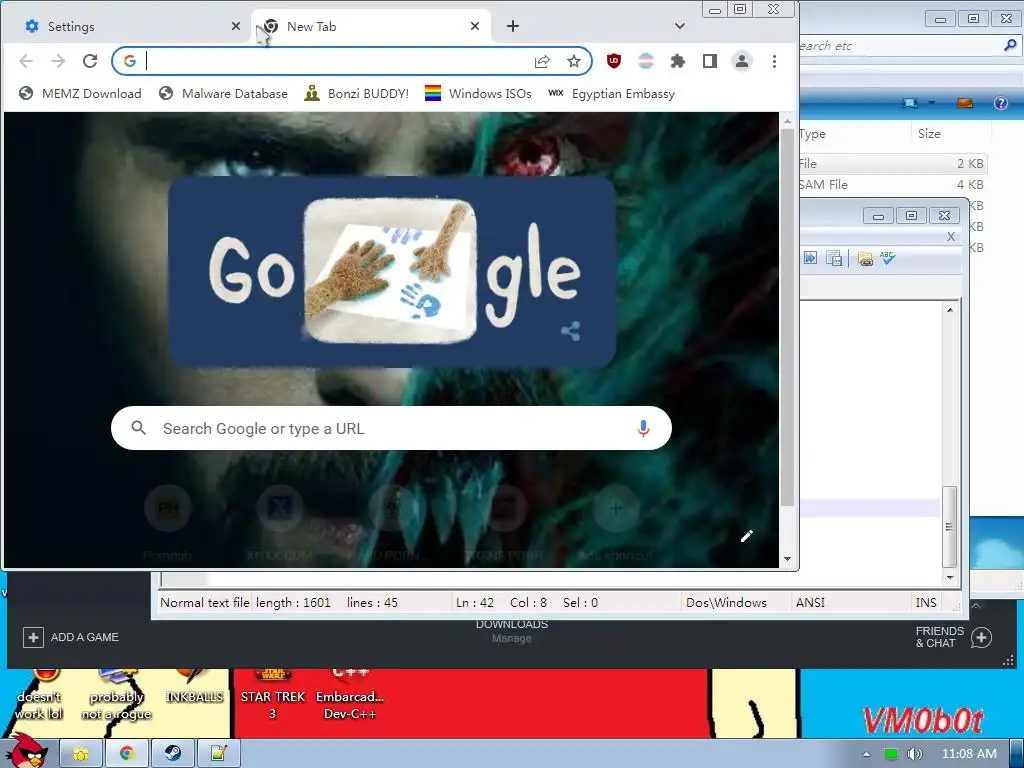This screenshot has width=1024, height=768.
Task: Click the volume speaker tray icon
Action: point(914,754)
